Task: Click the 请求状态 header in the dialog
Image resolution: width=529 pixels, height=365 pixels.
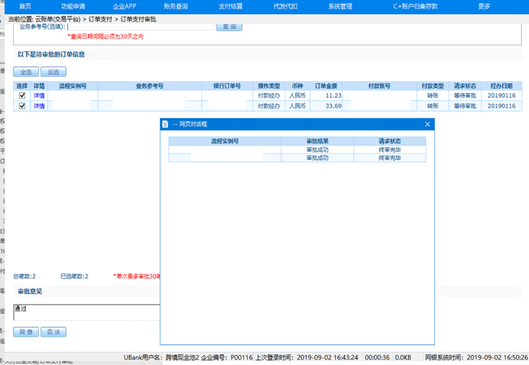Action: tap(390, 141)
